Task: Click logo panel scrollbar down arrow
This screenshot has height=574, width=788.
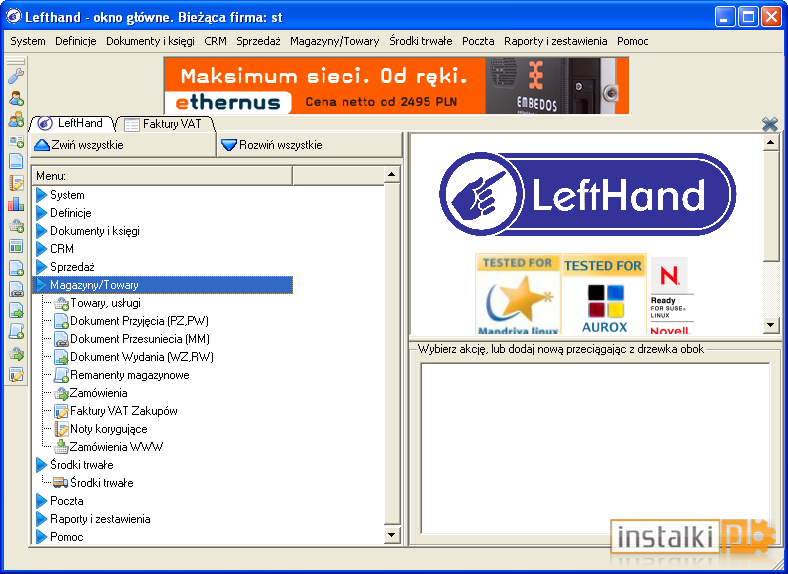Action: [770, 325]
